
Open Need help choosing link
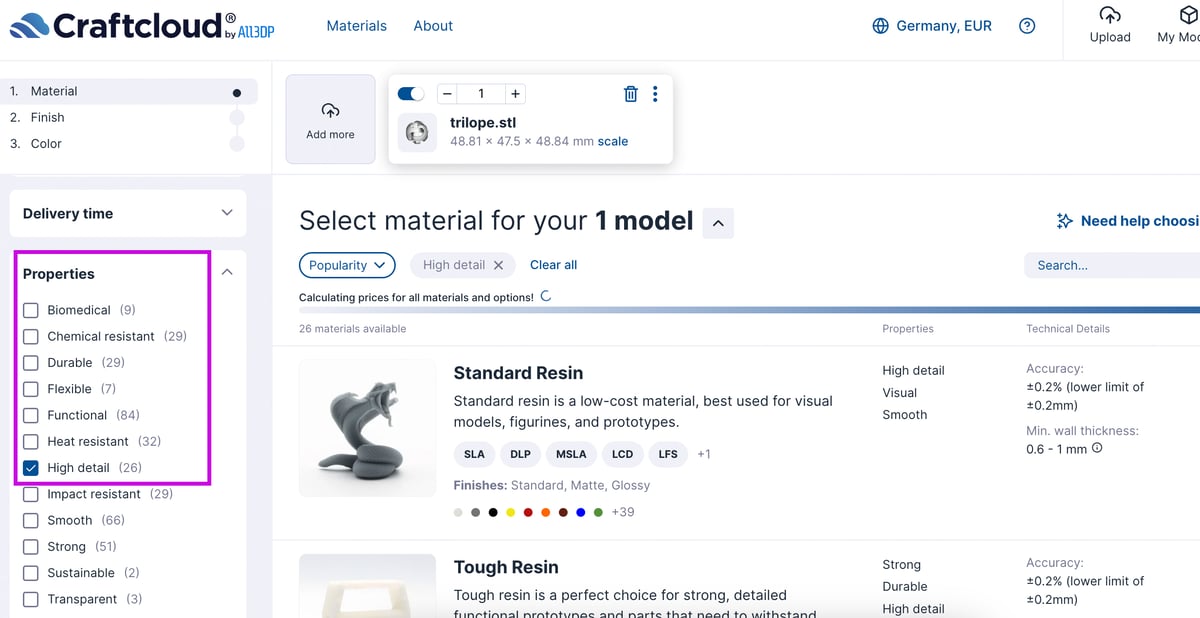pos(1139,221)
